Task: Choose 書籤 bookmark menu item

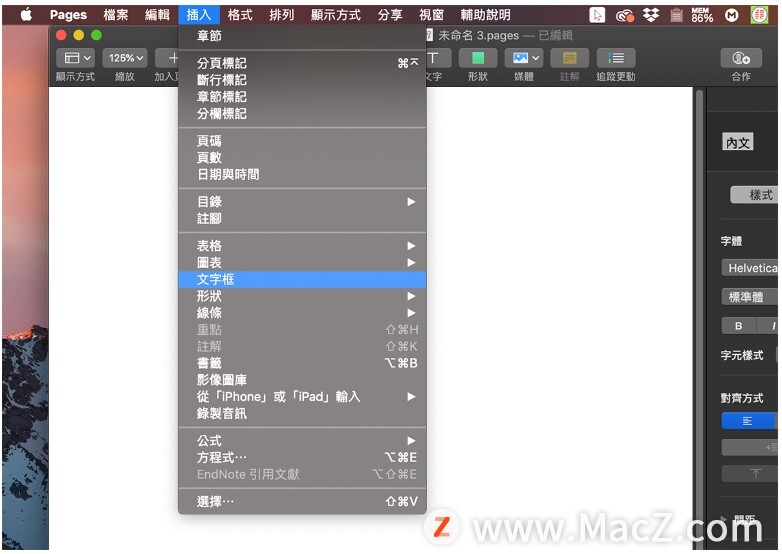Action: (x=302, y=363)
